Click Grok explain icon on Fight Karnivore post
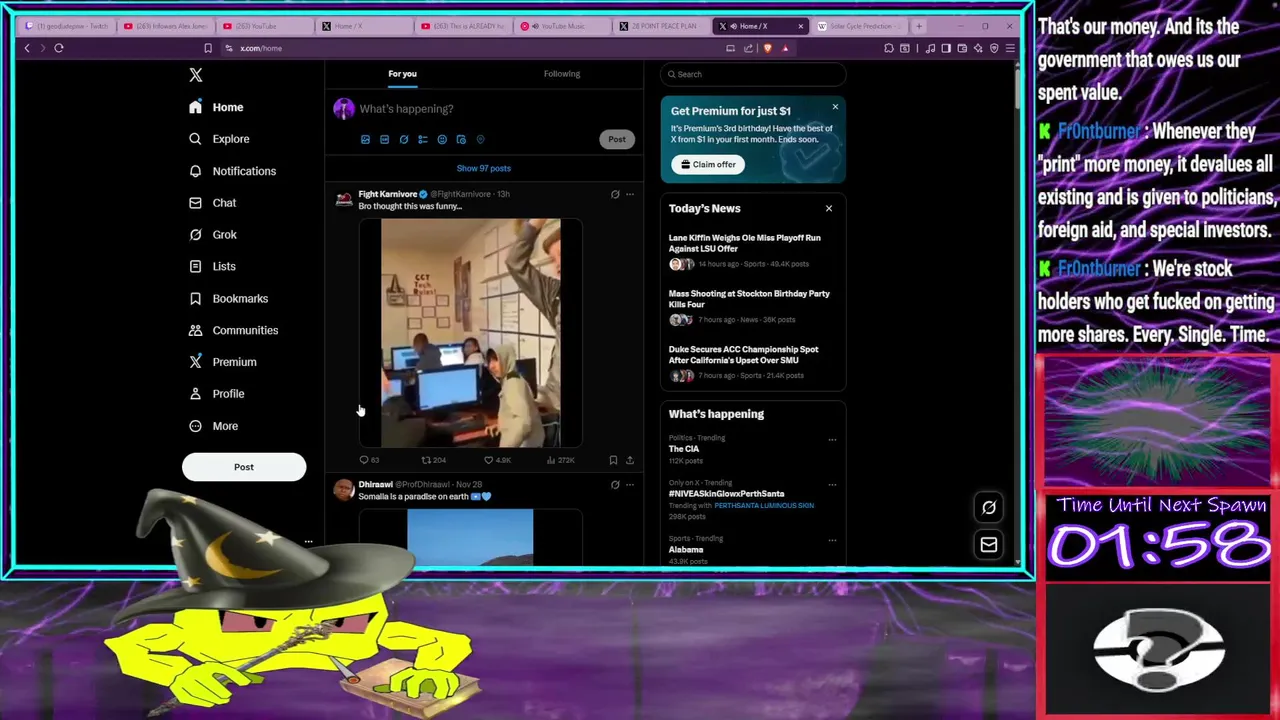Image resolution: width=1280 pixels, height=720 pixels. point(615,194)
